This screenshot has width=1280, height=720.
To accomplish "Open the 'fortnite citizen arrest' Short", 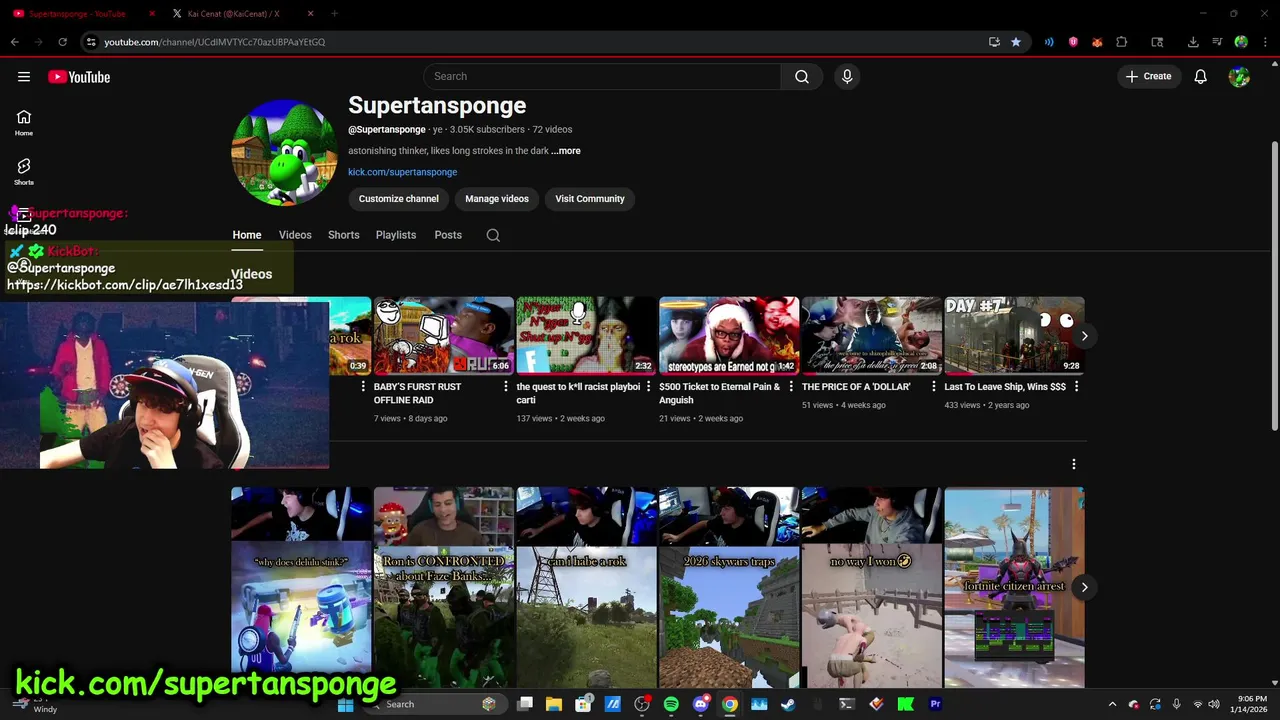I will coord(1014,588).
